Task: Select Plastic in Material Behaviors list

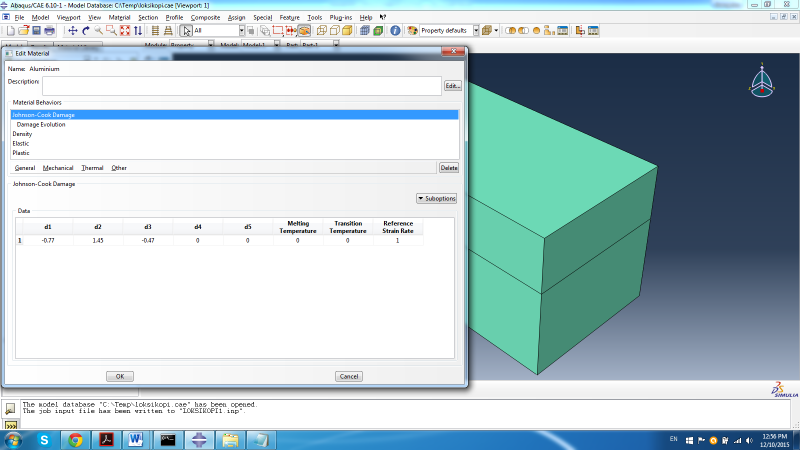Action: coord(235,153)
